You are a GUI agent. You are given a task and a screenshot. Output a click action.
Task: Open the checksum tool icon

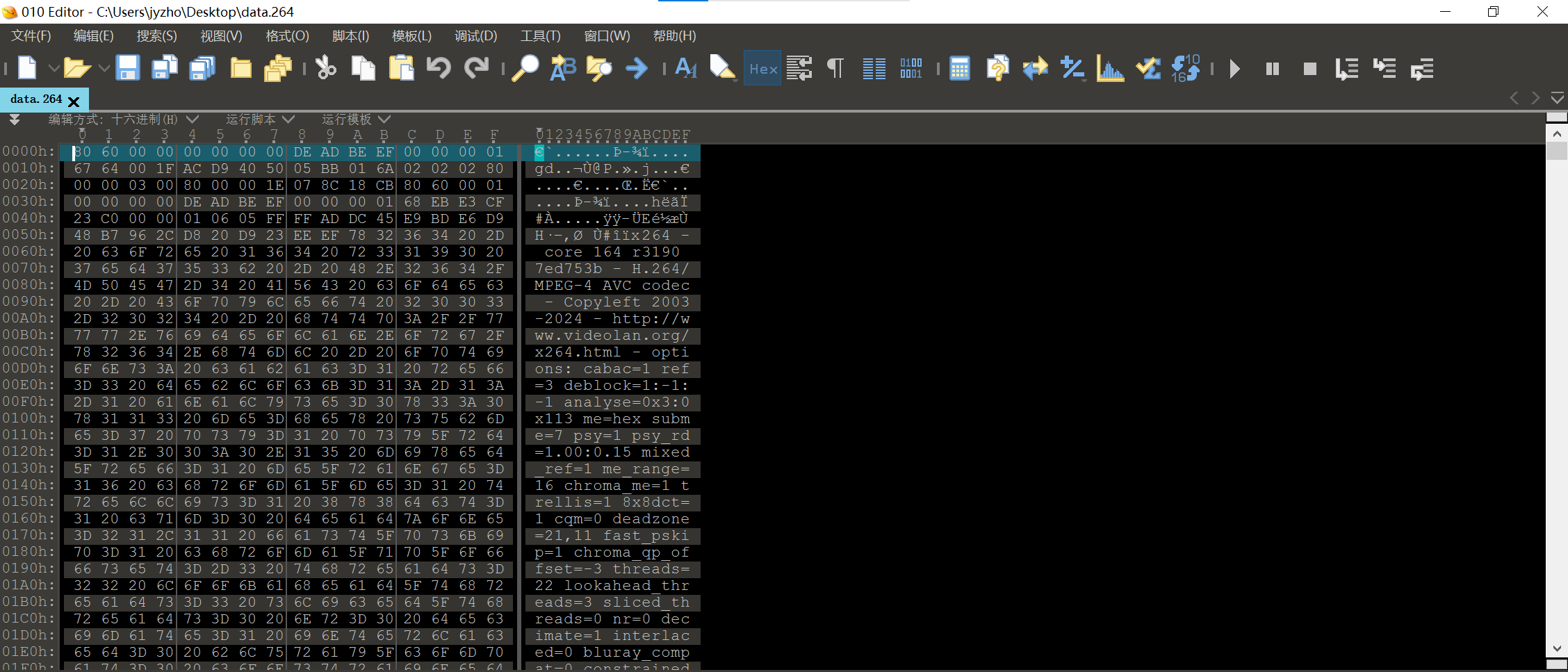click(1148, 68)
